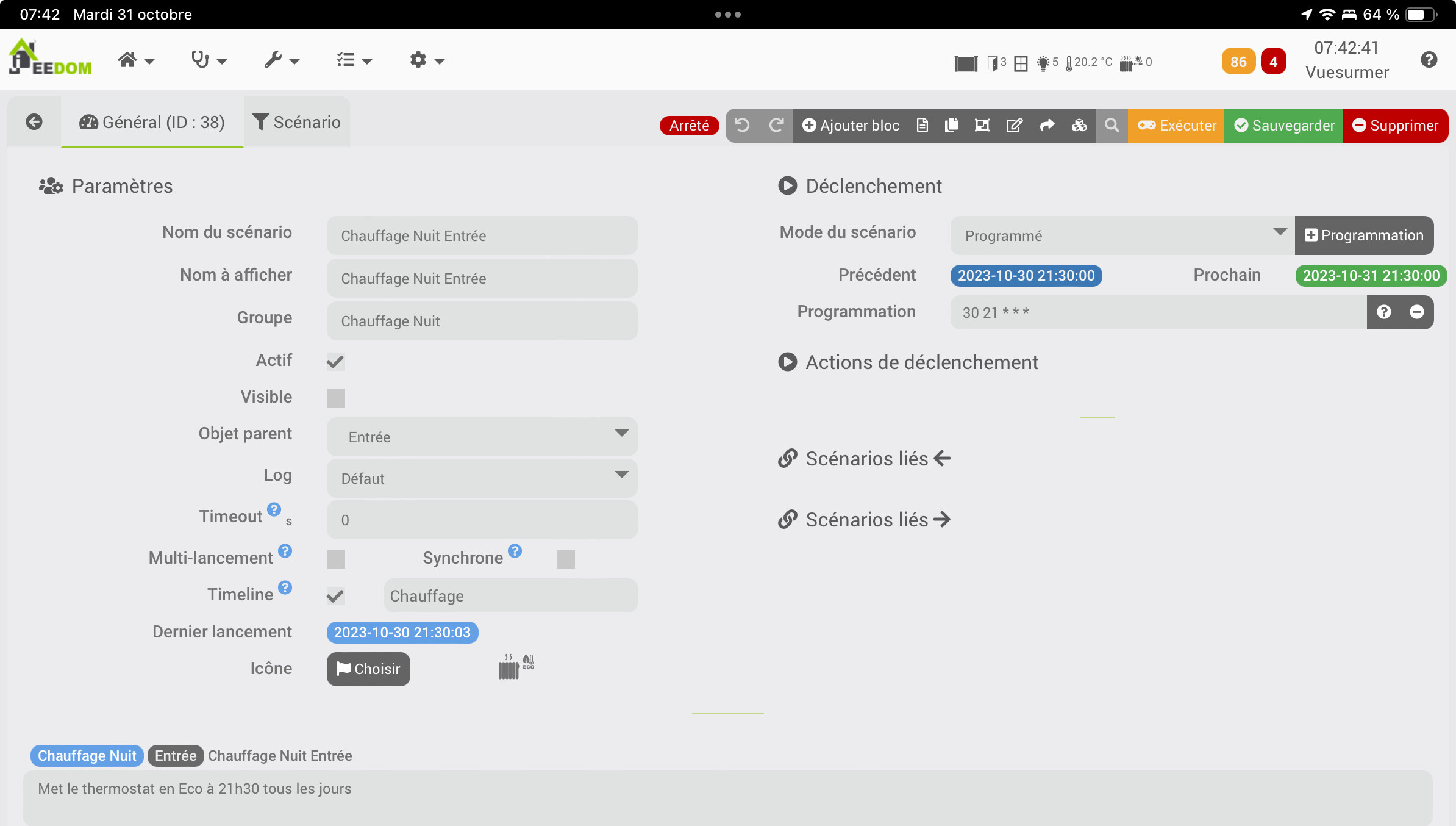Remove programmation with minus icon
Viewport: 1456px width, 826px height.
(1416, 312)
